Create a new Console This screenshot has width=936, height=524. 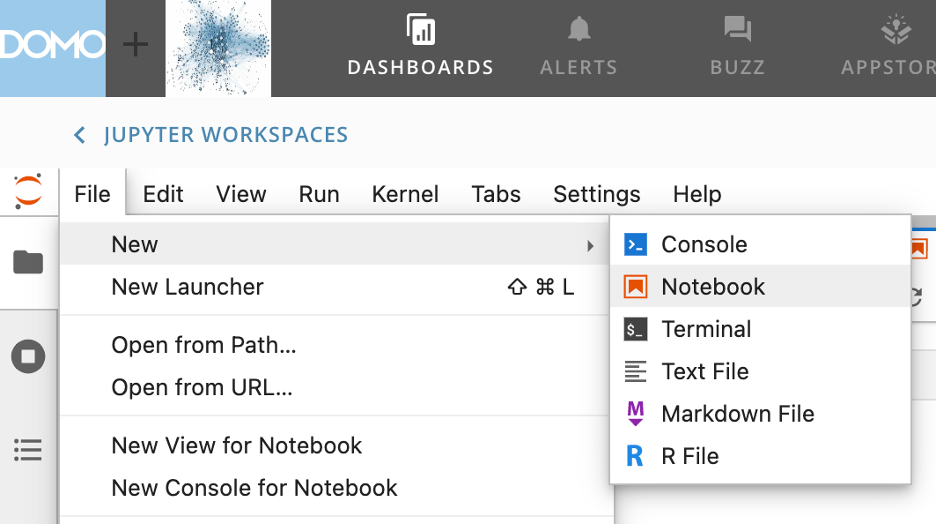coord(760,244)
